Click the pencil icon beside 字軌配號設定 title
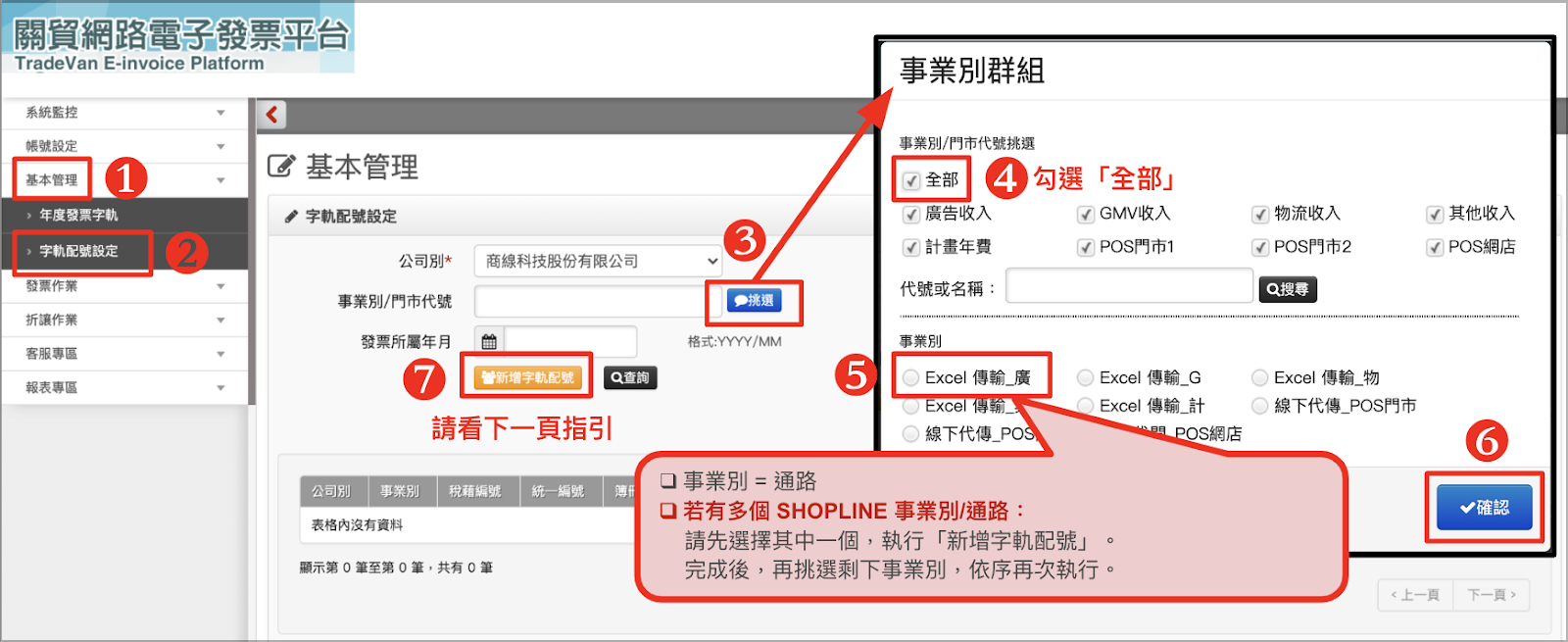1568x642 pixels. 291,217
